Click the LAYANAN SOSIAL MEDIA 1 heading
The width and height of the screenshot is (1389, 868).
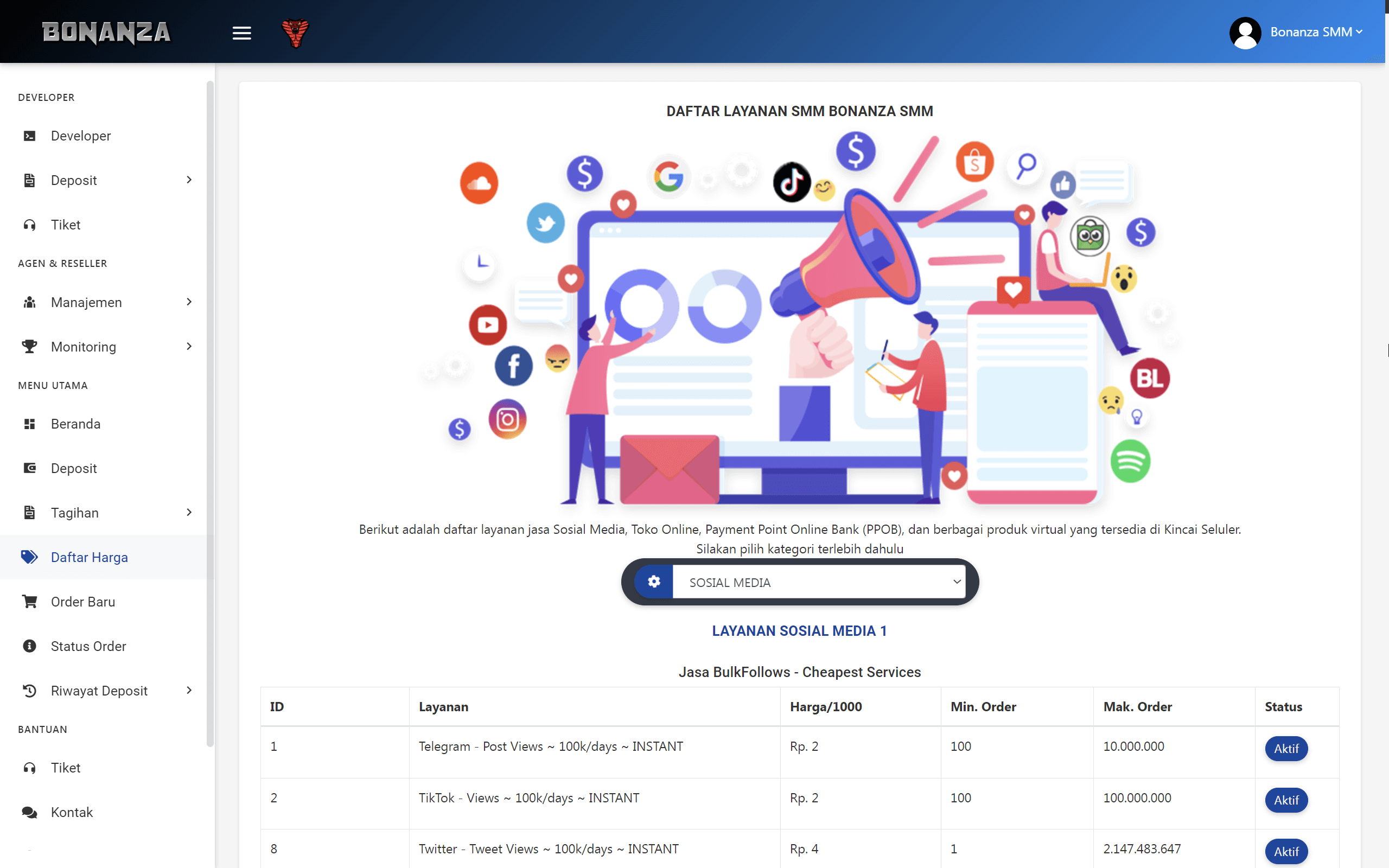(x=800, y=631)
